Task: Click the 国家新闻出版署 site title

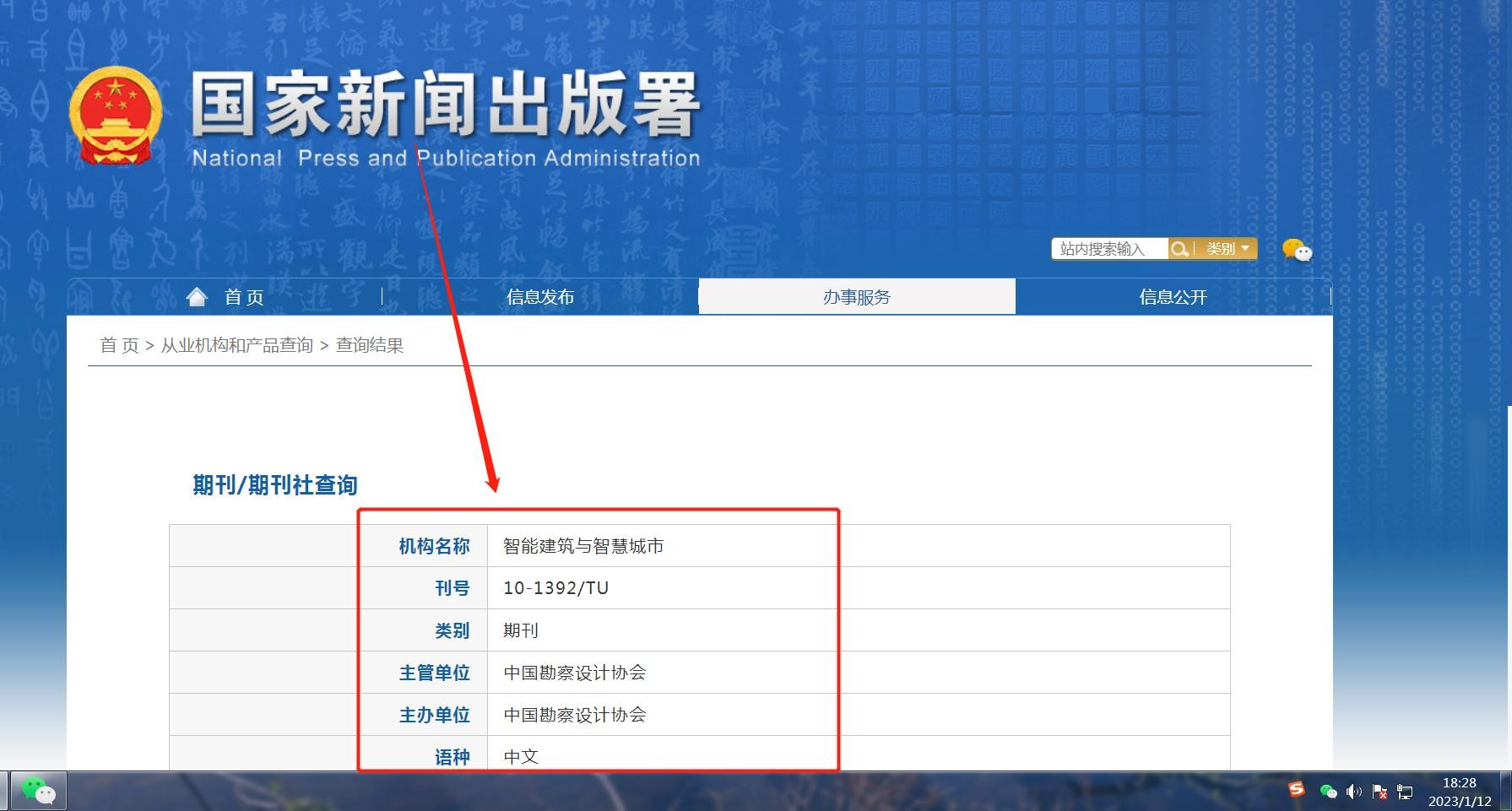Action: coord(445,105)
